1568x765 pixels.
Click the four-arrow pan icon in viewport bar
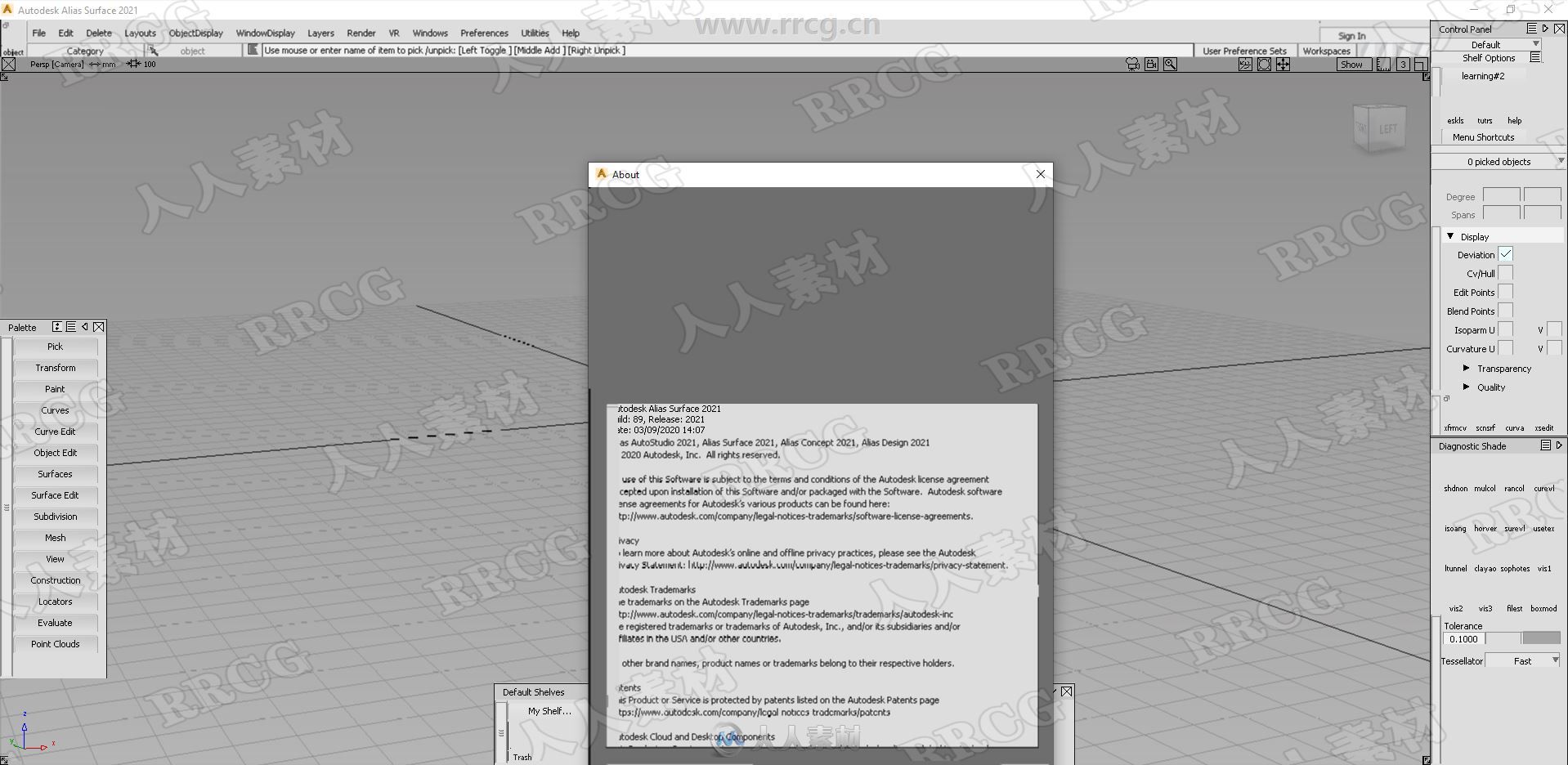1283,65
